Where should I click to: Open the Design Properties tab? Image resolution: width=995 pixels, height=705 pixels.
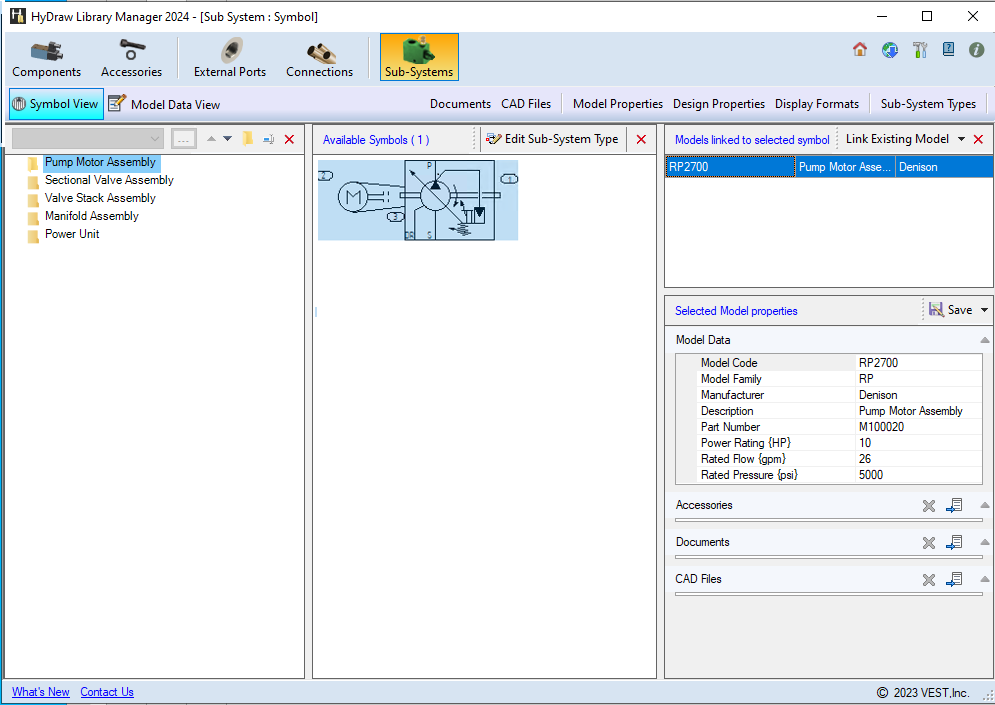[718, 104]
